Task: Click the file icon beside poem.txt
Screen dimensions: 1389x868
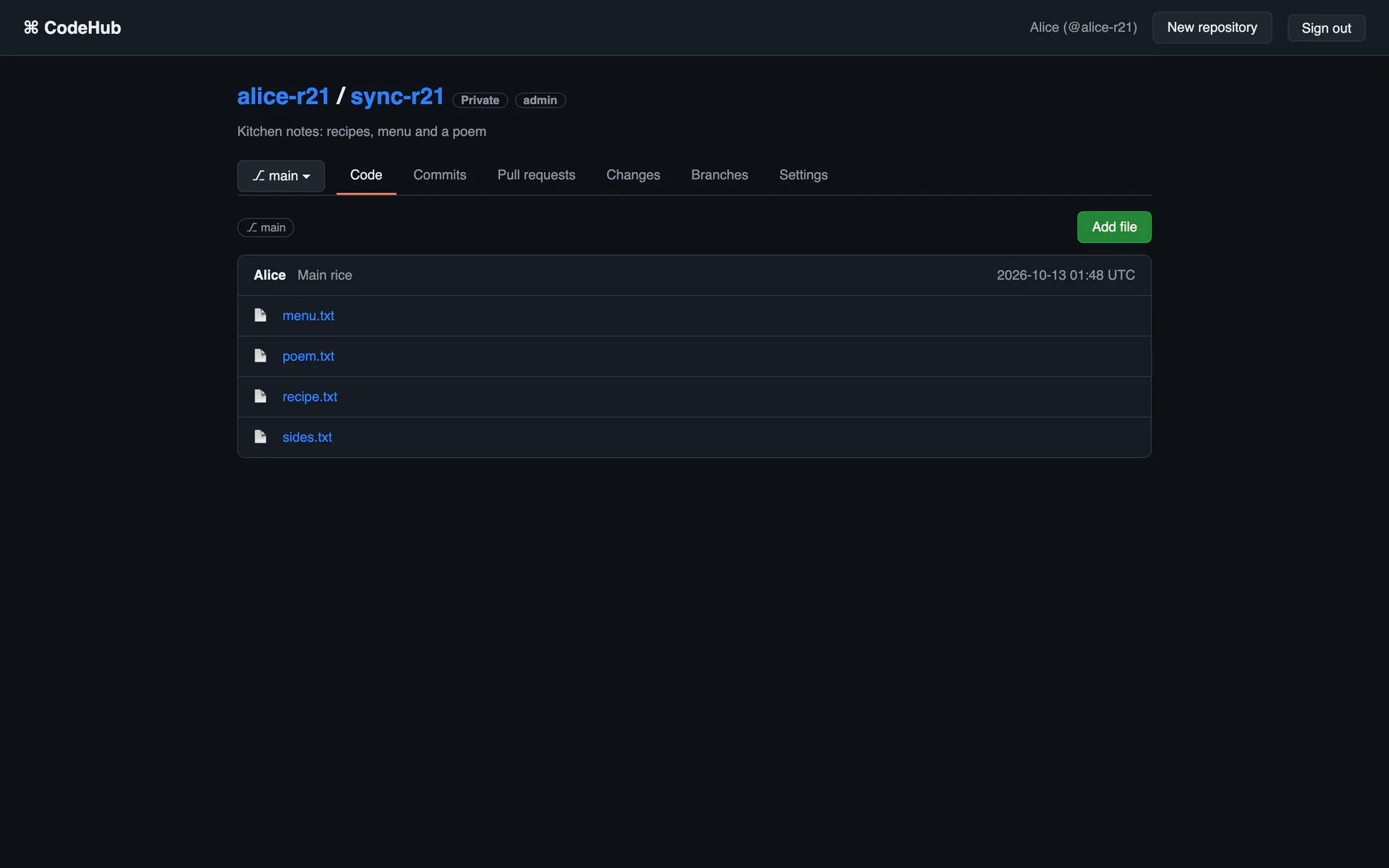Action: point(260,356)
